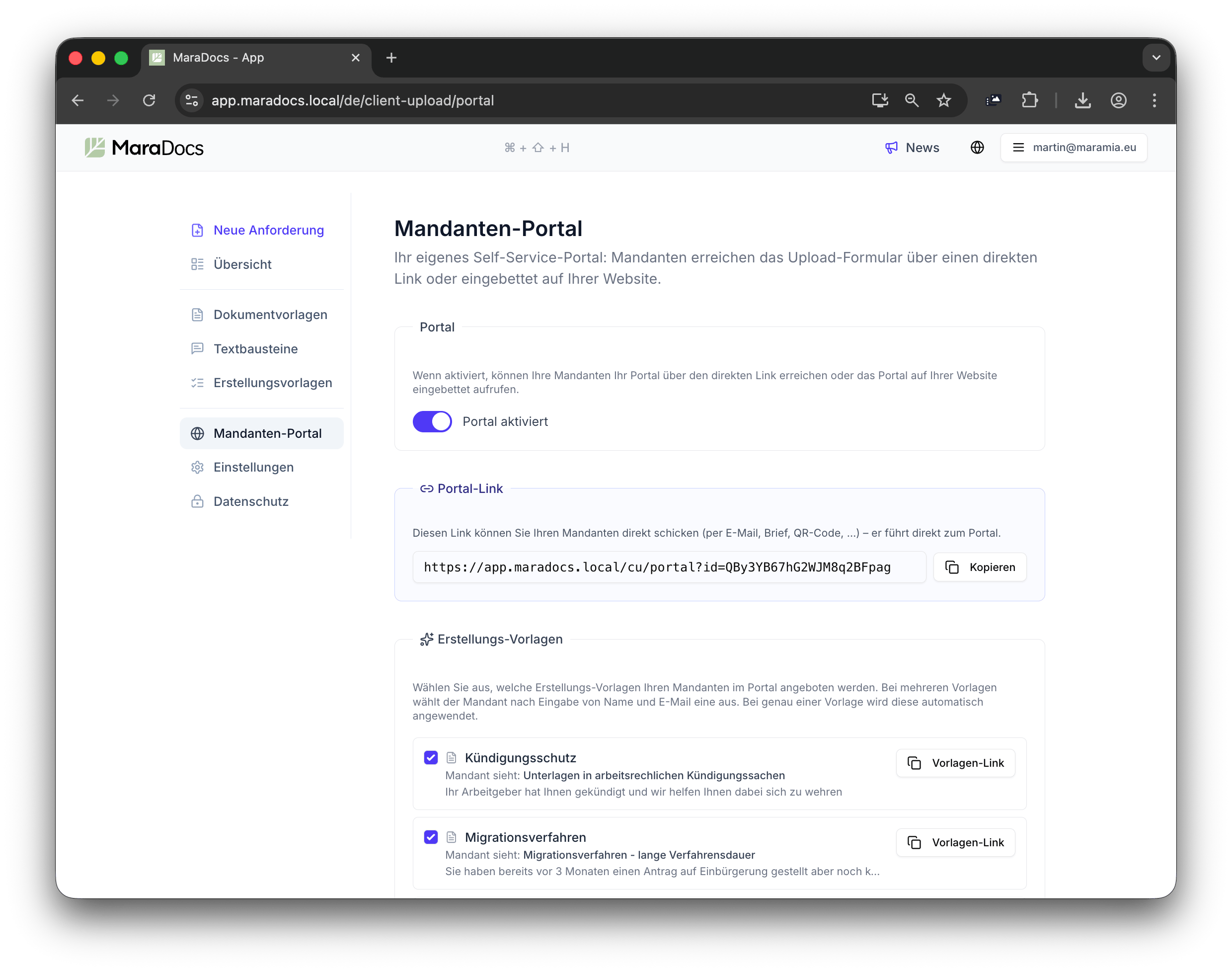1232x972 pixels.
Task: Click the Mandanten-Portal globe sidebar icon
Action: pyautogui.click(x=197, y=434)
